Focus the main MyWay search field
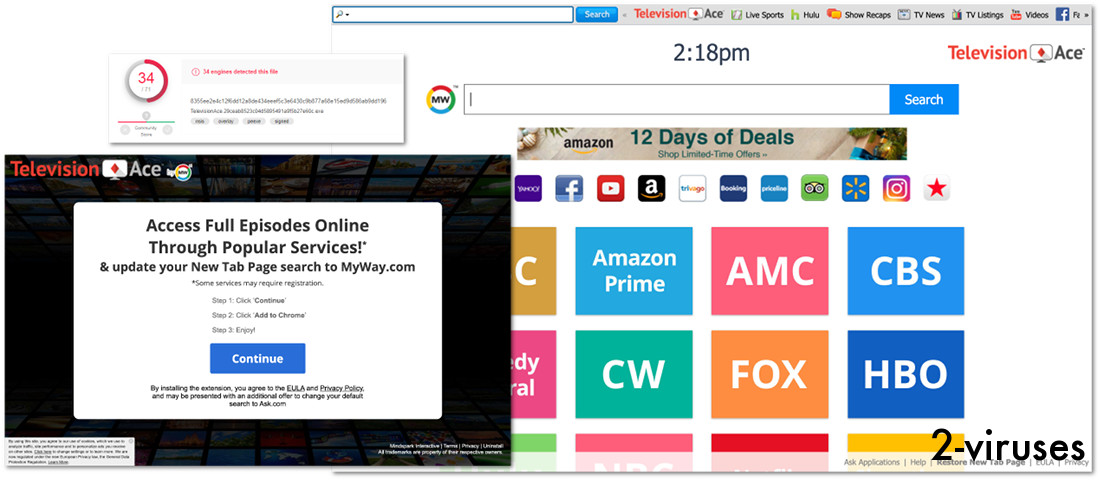The width and height of the screenshot is (1100, 480). click(677, 100)
